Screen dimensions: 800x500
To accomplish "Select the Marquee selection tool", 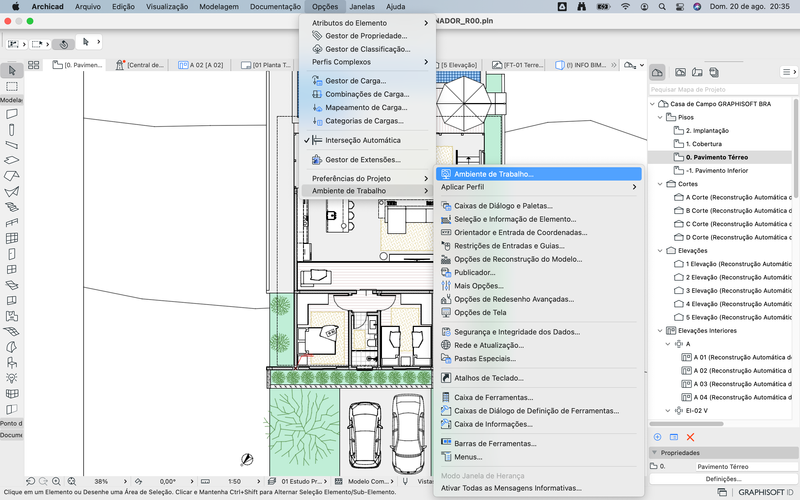I will pyautogui.click(x=11, y=85).
